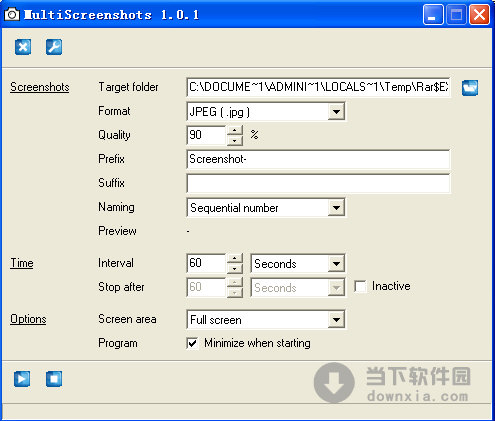Click the Stop after label
The image size is (495, 421).
(121, 287)
